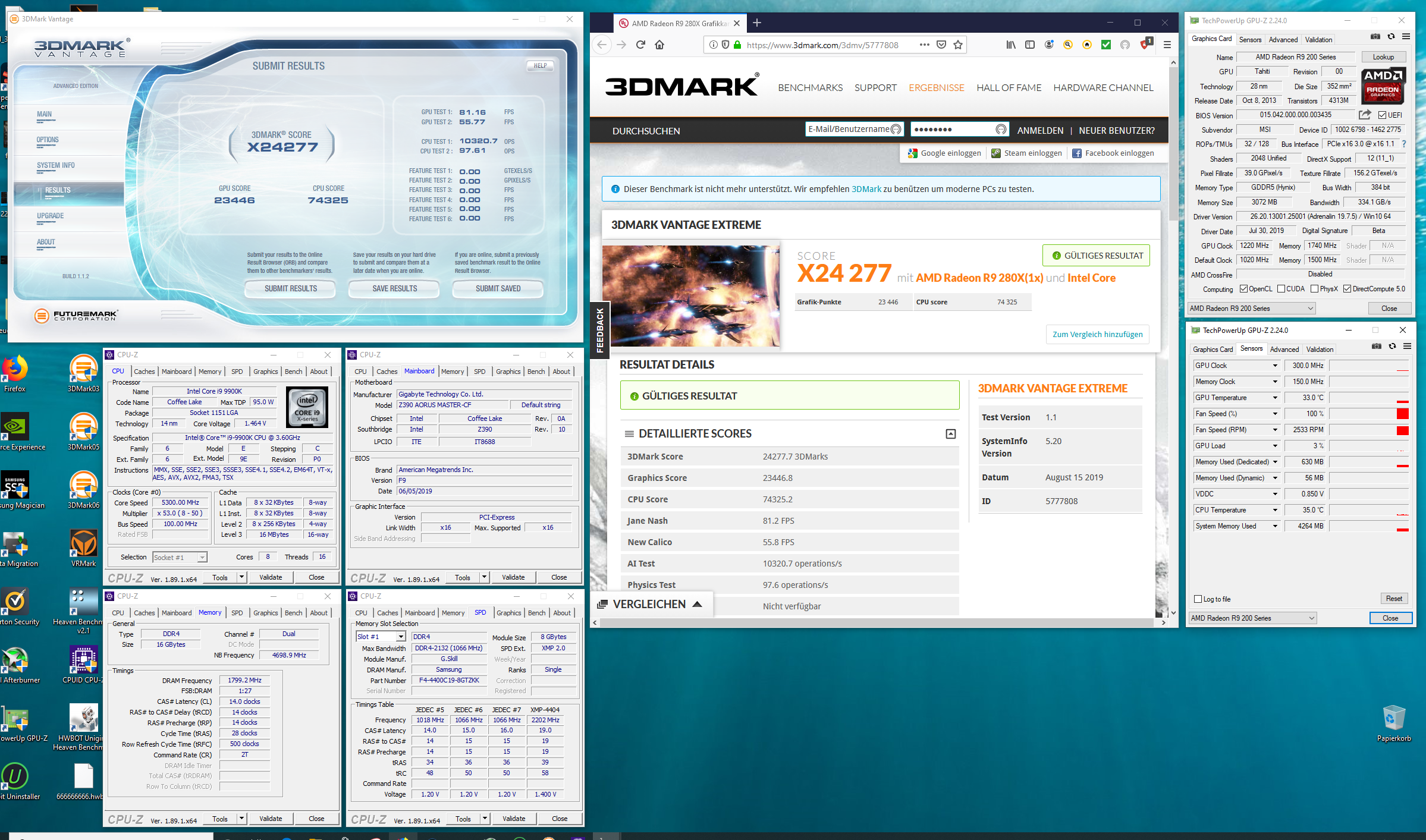
Task: Open Firefox library icon
Action: (1010, 45)
